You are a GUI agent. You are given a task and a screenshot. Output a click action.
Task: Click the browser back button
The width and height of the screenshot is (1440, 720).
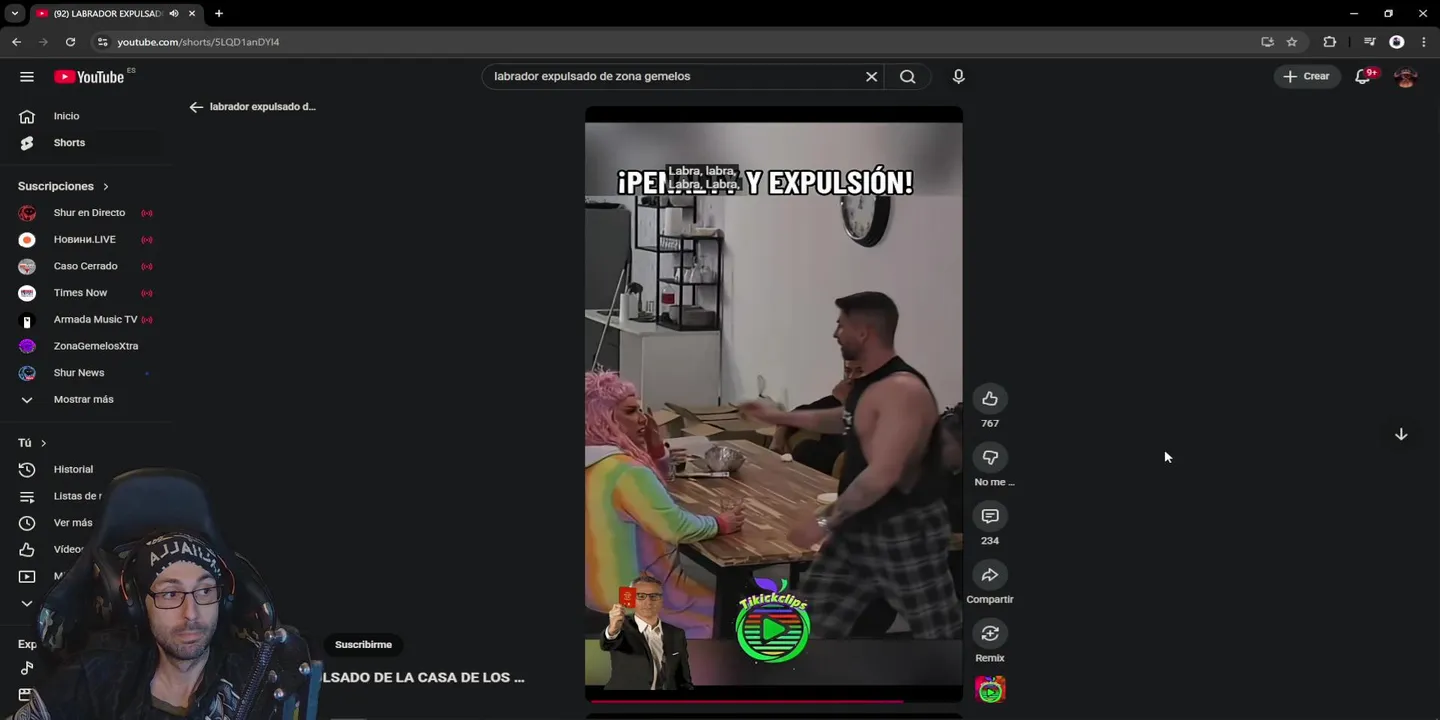pos(16,42)
